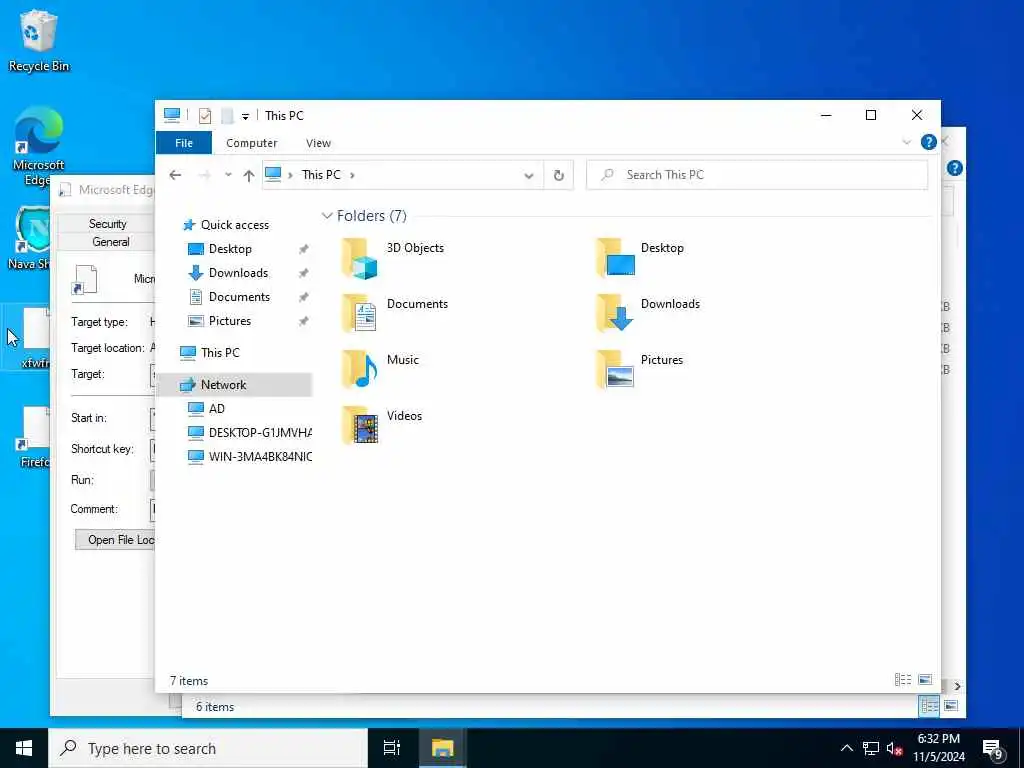Select Downloads under Quick access

238,273
